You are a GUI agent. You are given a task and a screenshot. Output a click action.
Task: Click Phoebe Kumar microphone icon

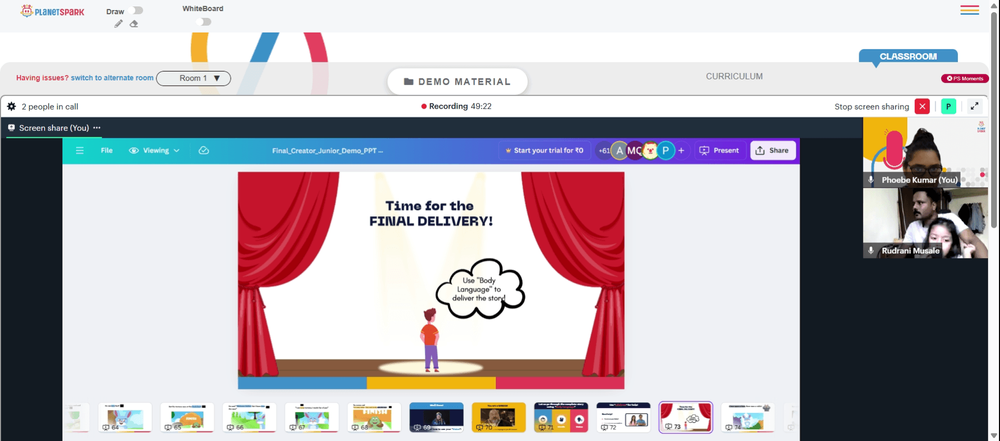(x=871, y=181)
